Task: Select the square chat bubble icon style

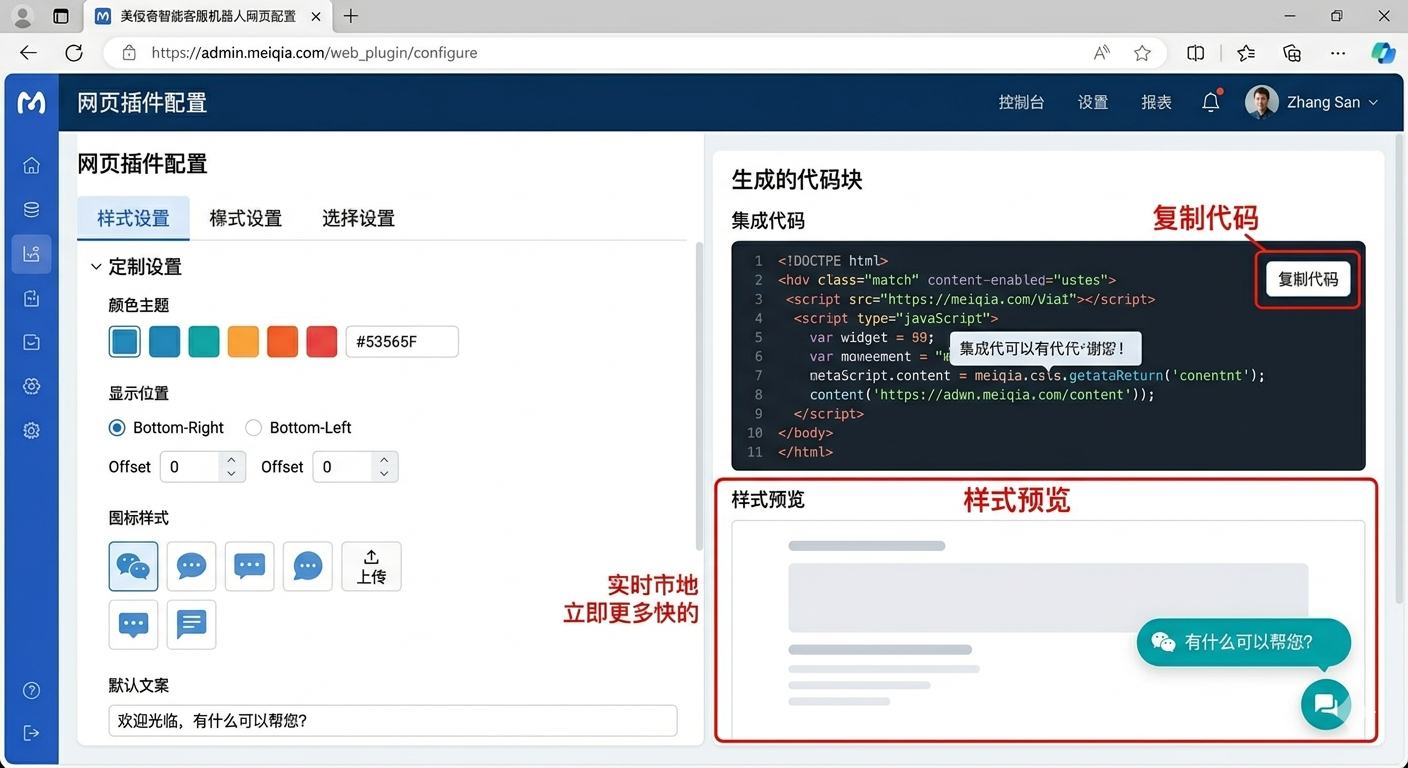Action: click(249, 566)
